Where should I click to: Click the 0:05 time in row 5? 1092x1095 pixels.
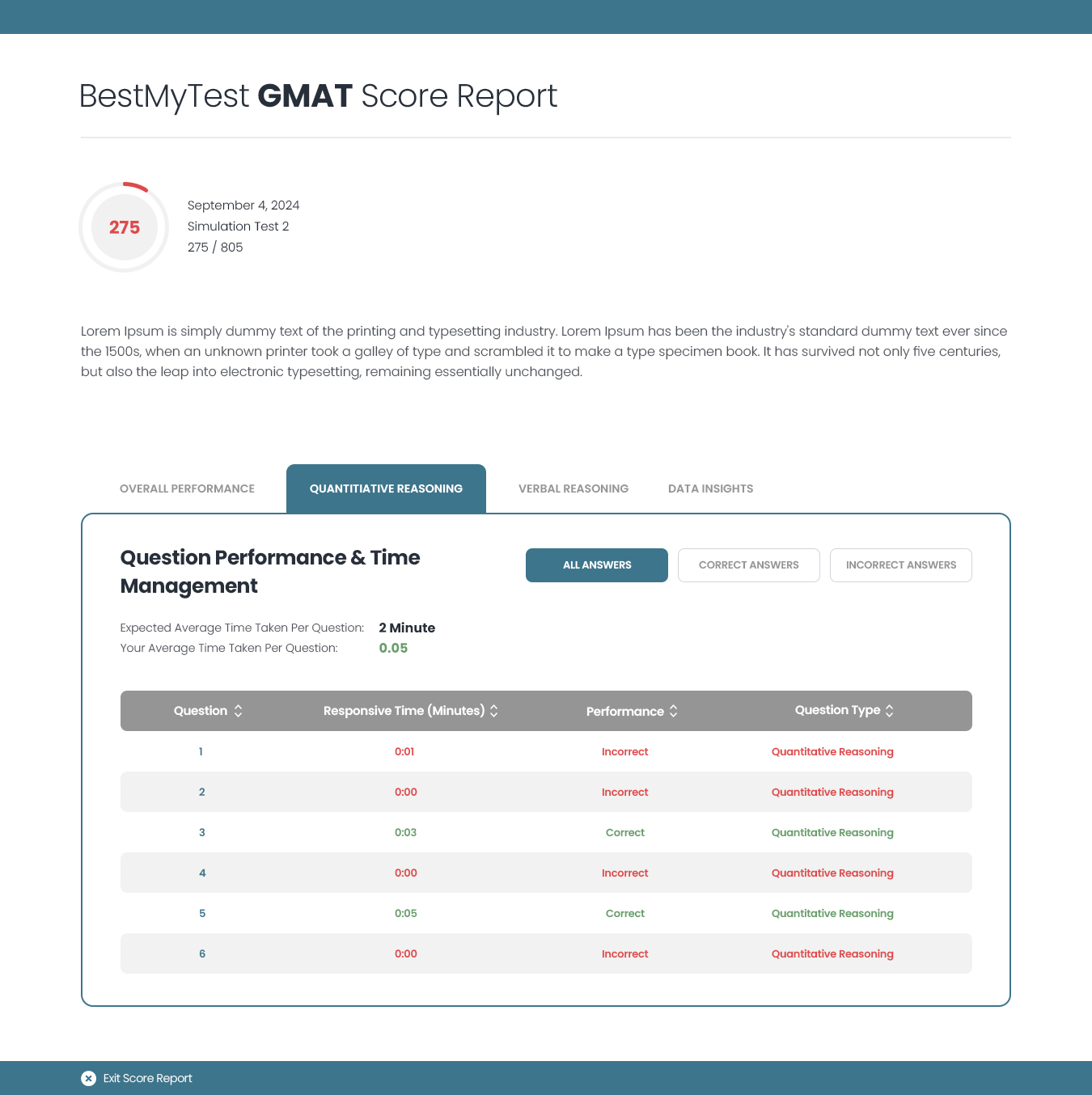(406, 913)
